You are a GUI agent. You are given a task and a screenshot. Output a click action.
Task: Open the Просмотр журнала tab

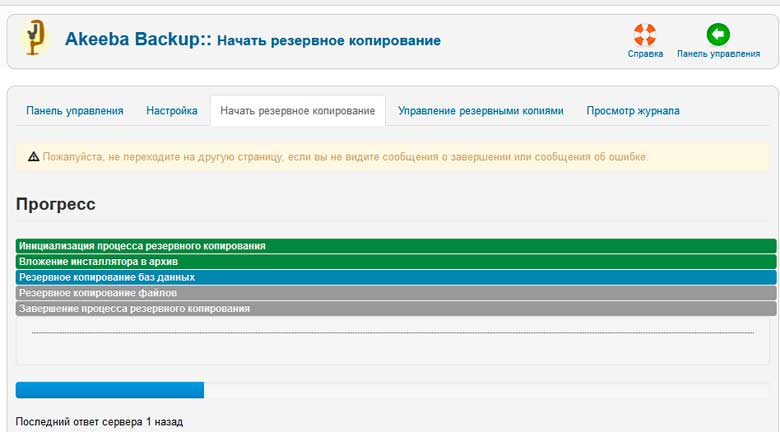(633, 110)
